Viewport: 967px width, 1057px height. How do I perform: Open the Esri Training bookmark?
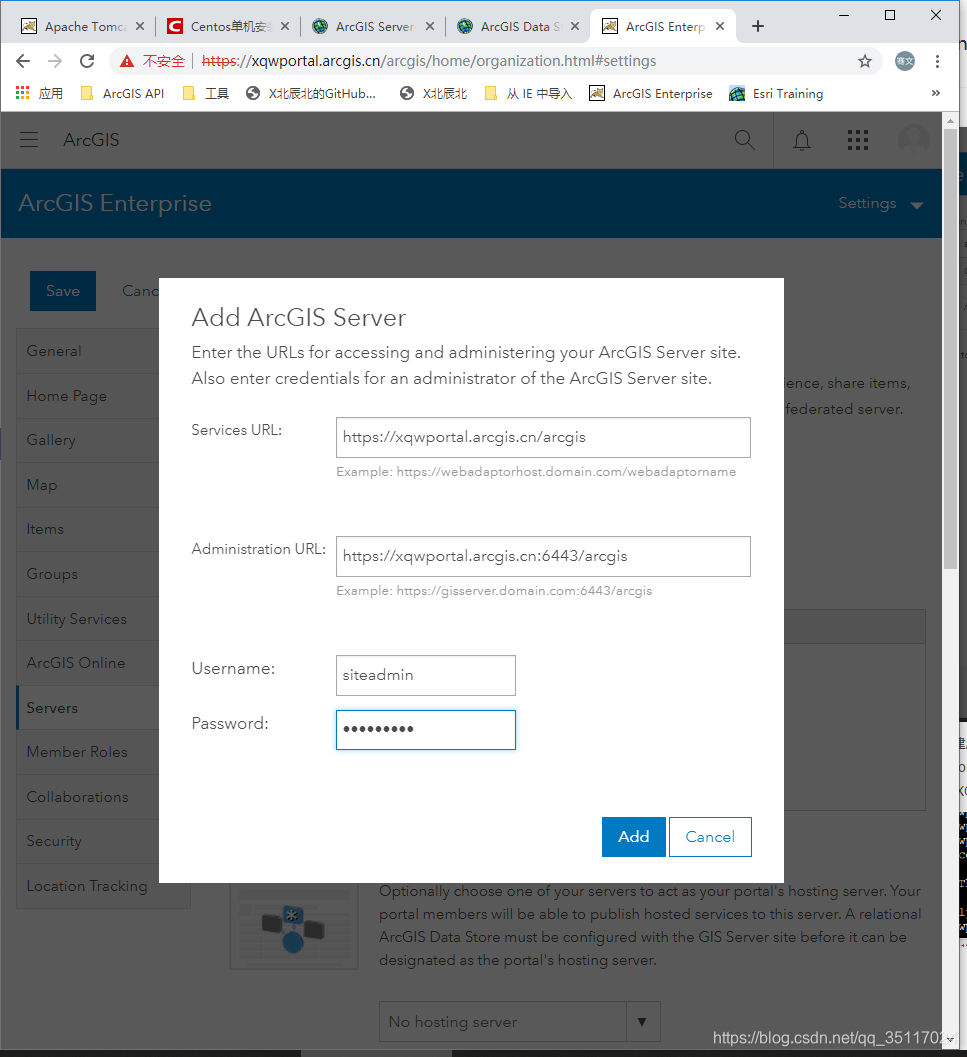776,93
